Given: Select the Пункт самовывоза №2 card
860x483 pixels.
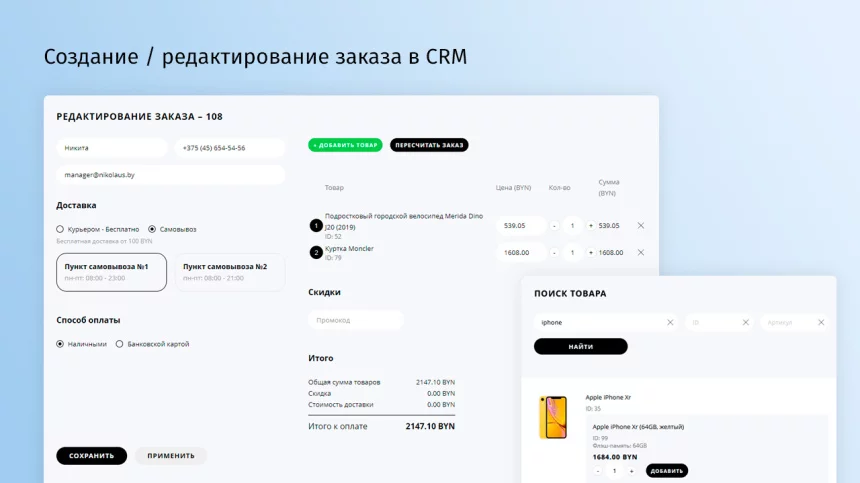Looking at the screenshot, I should pos(230,272).
